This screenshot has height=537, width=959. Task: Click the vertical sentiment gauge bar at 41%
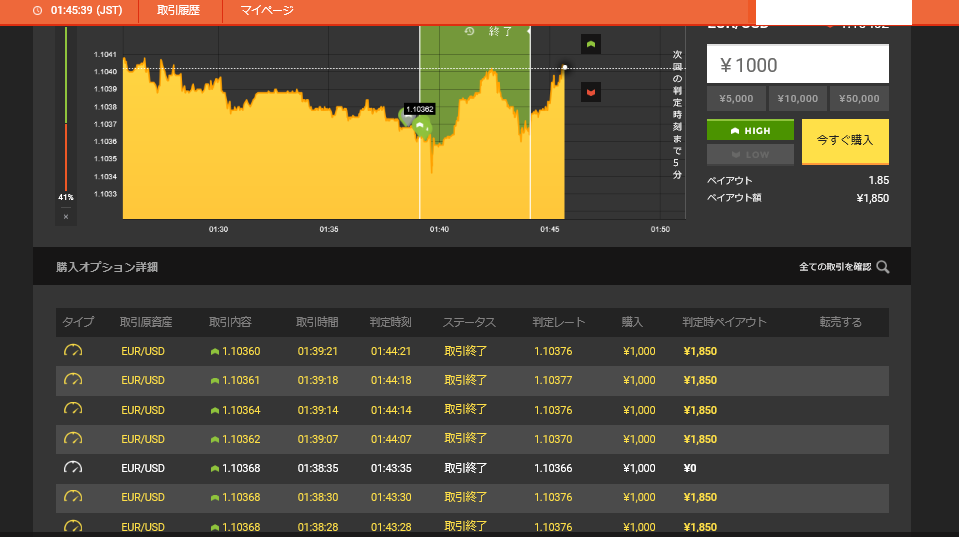coord(66,110)
